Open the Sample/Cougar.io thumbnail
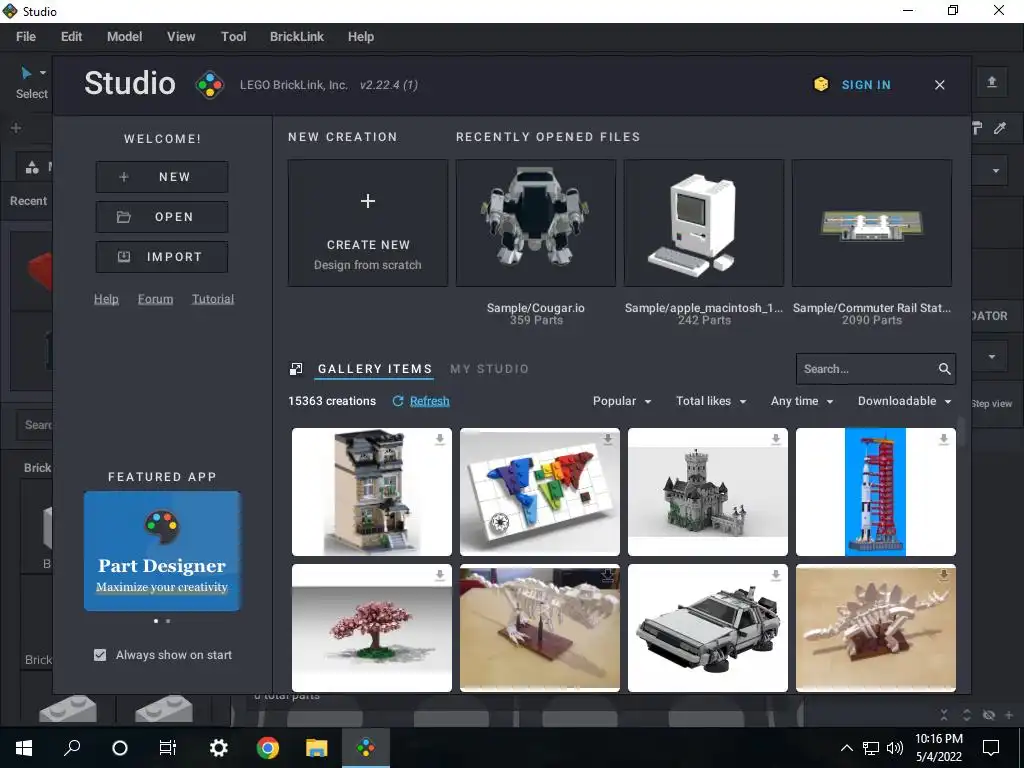1024x768 pixels. coord(536,223)
